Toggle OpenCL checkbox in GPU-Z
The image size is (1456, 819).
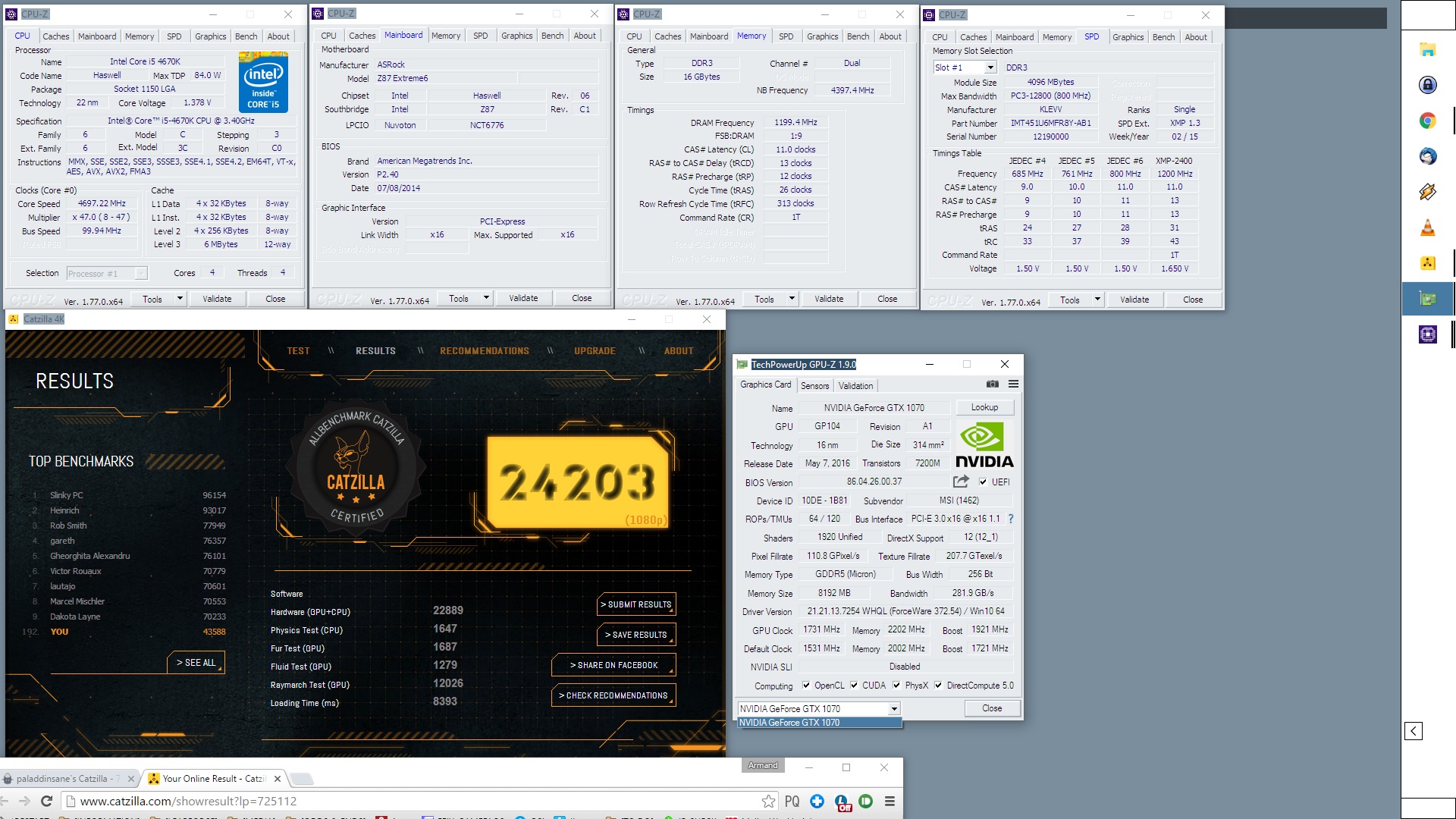pyautogui.click(x=806, y=686)
